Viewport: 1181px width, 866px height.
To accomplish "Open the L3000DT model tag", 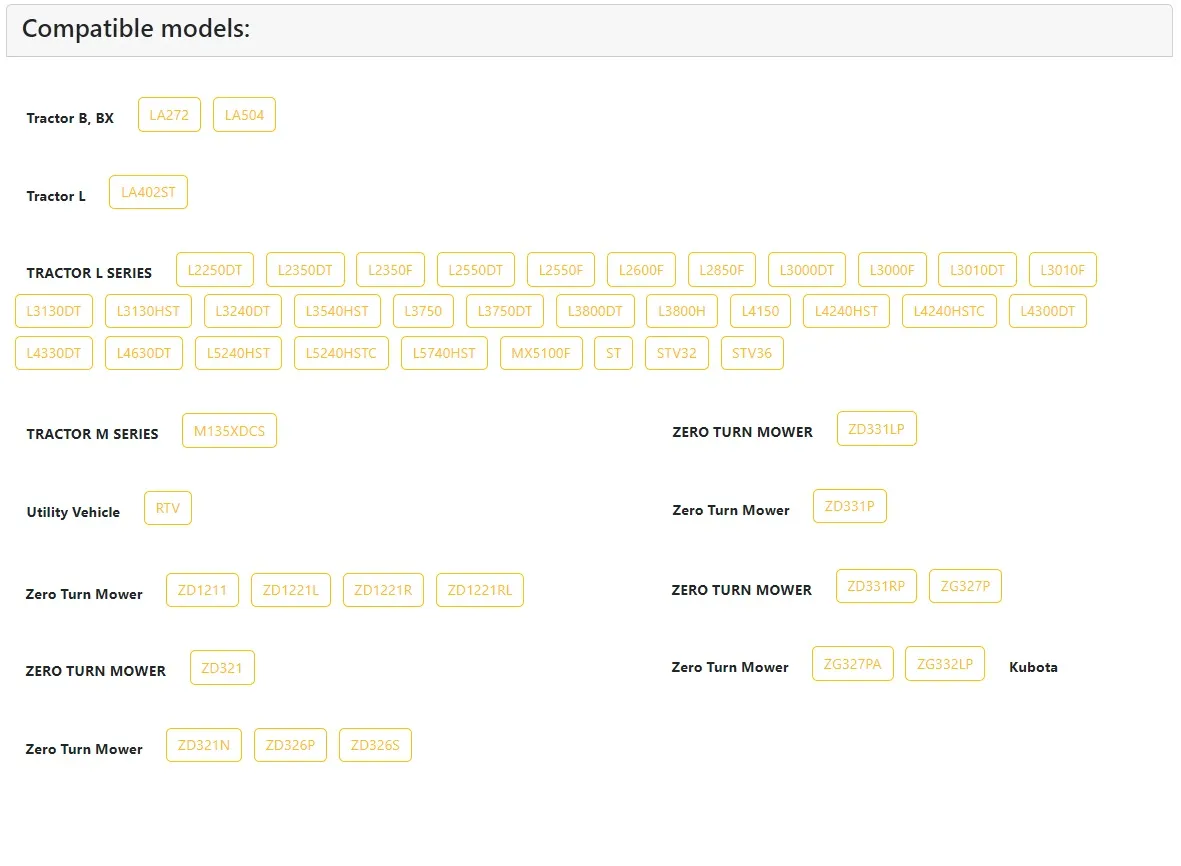I will [807, 270].
